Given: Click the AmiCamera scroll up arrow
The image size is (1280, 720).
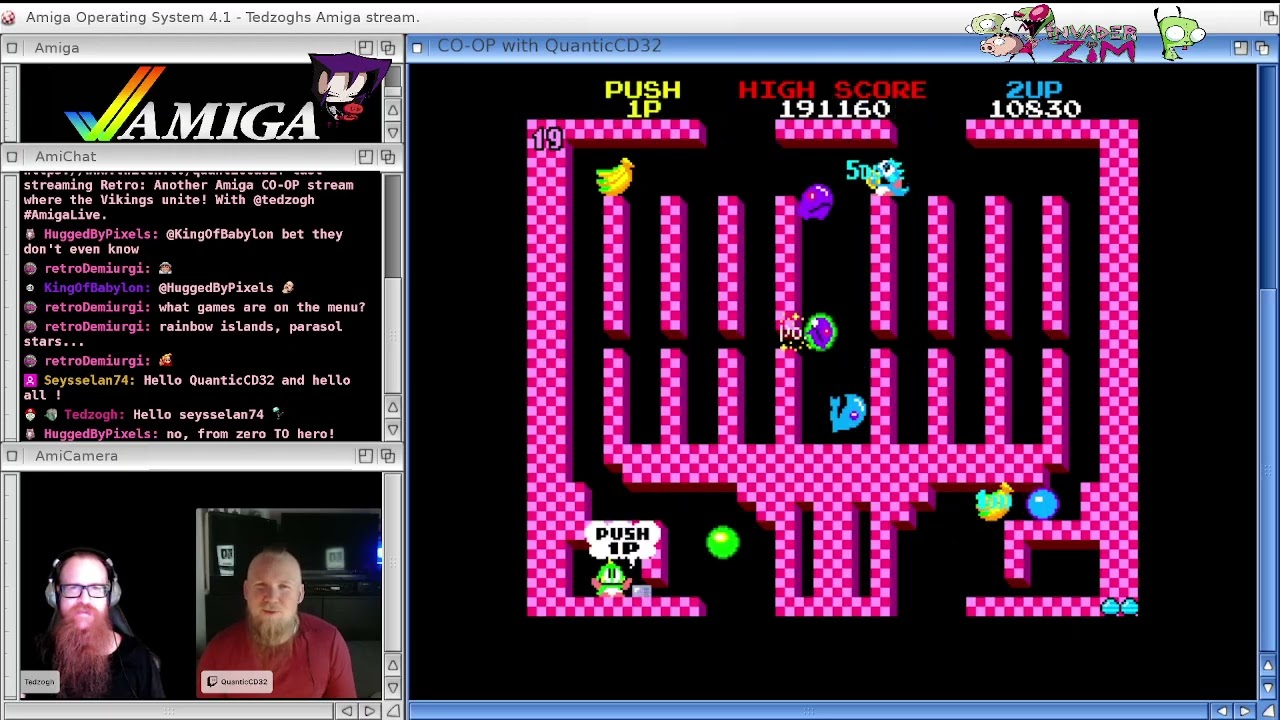Looking at the screenshot, I should pyautogui.click(x=393, y=666).
